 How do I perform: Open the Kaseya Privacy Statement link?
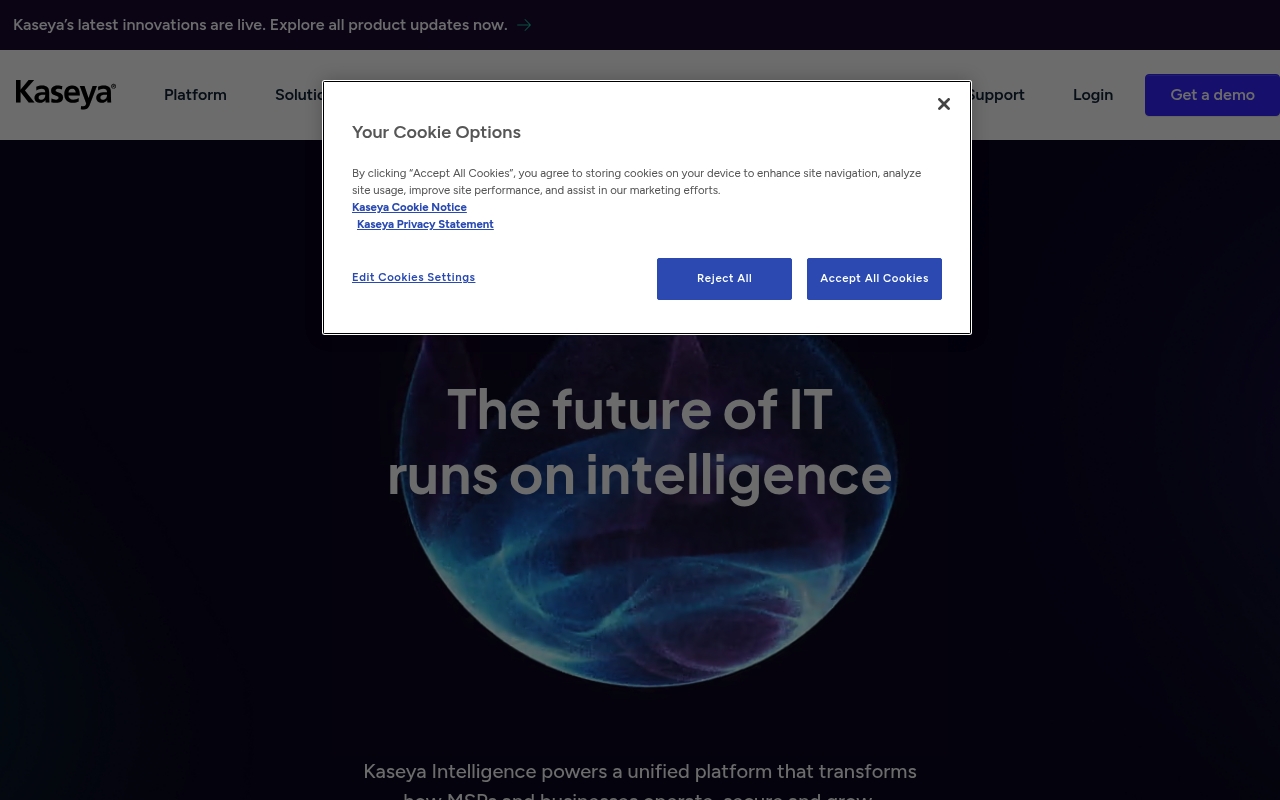[x=425, y=224]
